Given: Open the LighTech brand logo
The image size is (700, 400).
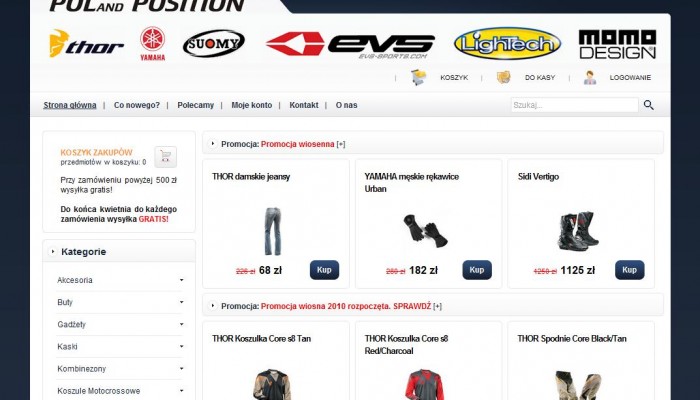Looking at the screenshot, I should [x=507, y=43].
